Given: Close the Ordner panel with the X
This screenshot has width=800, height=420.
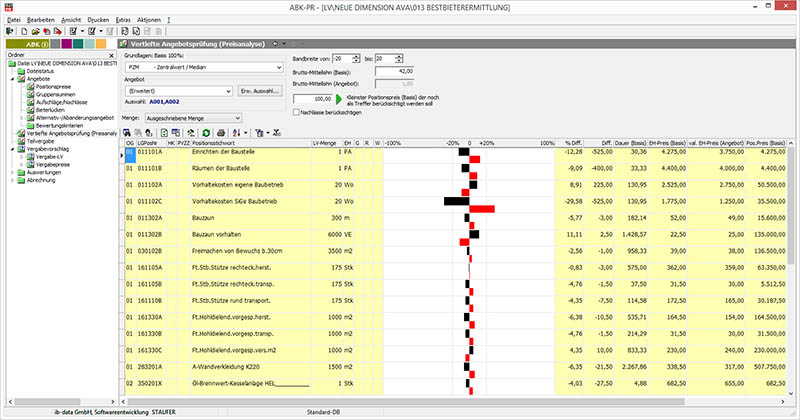Looking at the screenshot, I should coord(111,55).
